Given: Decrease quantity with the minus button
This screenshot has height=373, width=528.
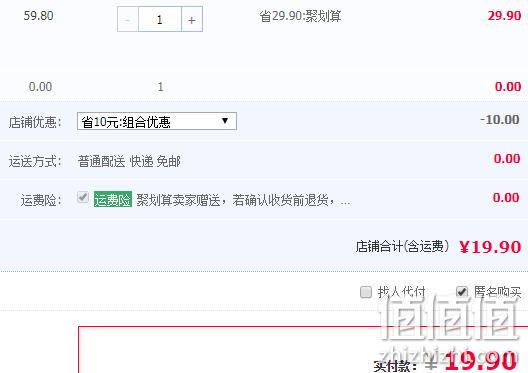Looking at the screenshot, I should (x=128, y=19).
